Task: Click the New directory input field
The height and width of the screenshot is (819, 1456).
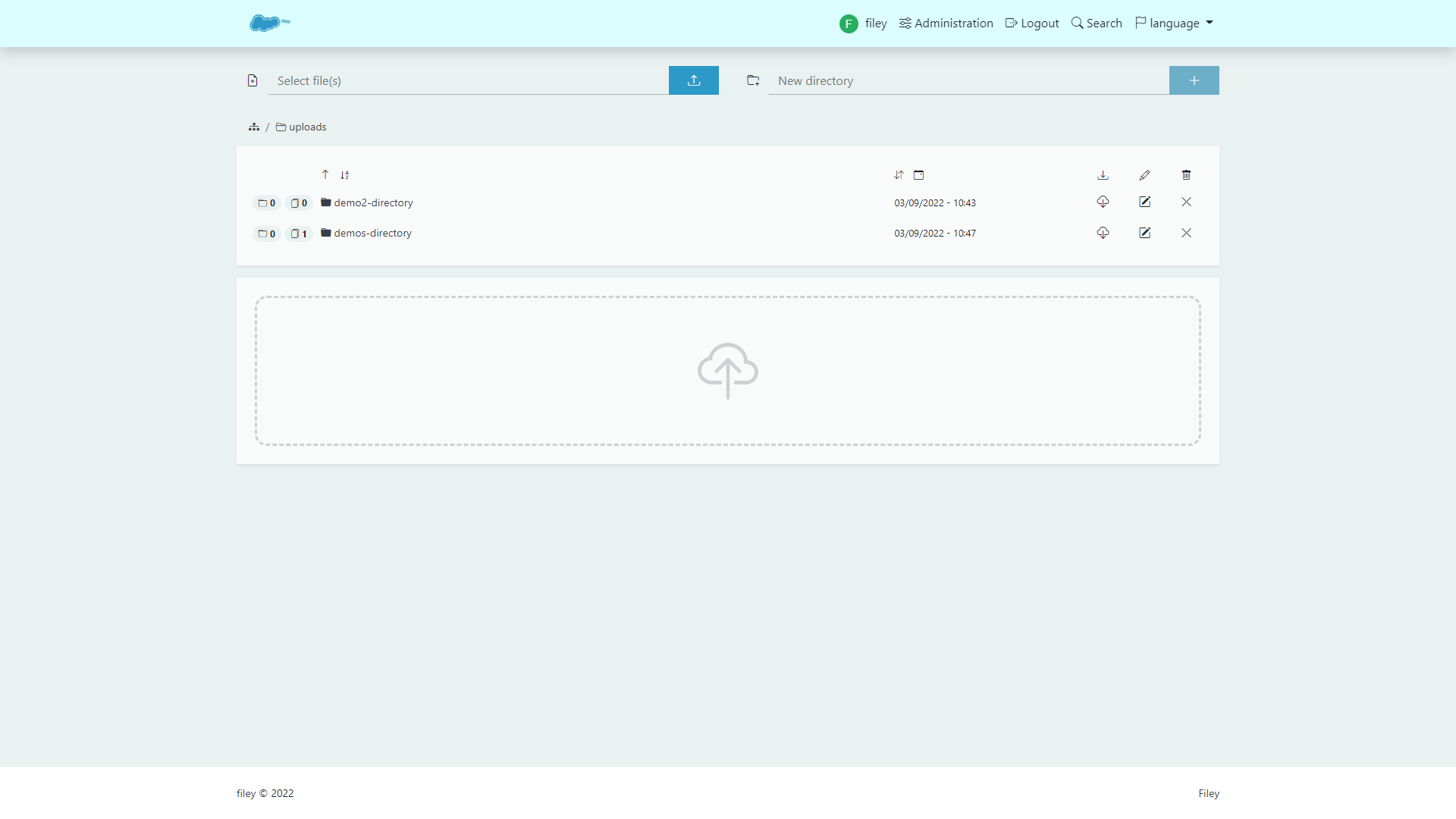Action: click(968, 80)
